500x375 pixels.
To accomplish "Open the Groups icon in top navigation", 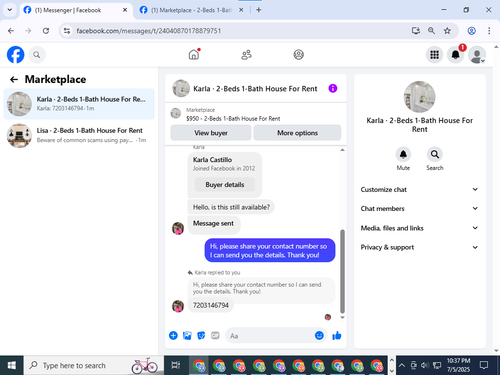I will click(298, 54).
